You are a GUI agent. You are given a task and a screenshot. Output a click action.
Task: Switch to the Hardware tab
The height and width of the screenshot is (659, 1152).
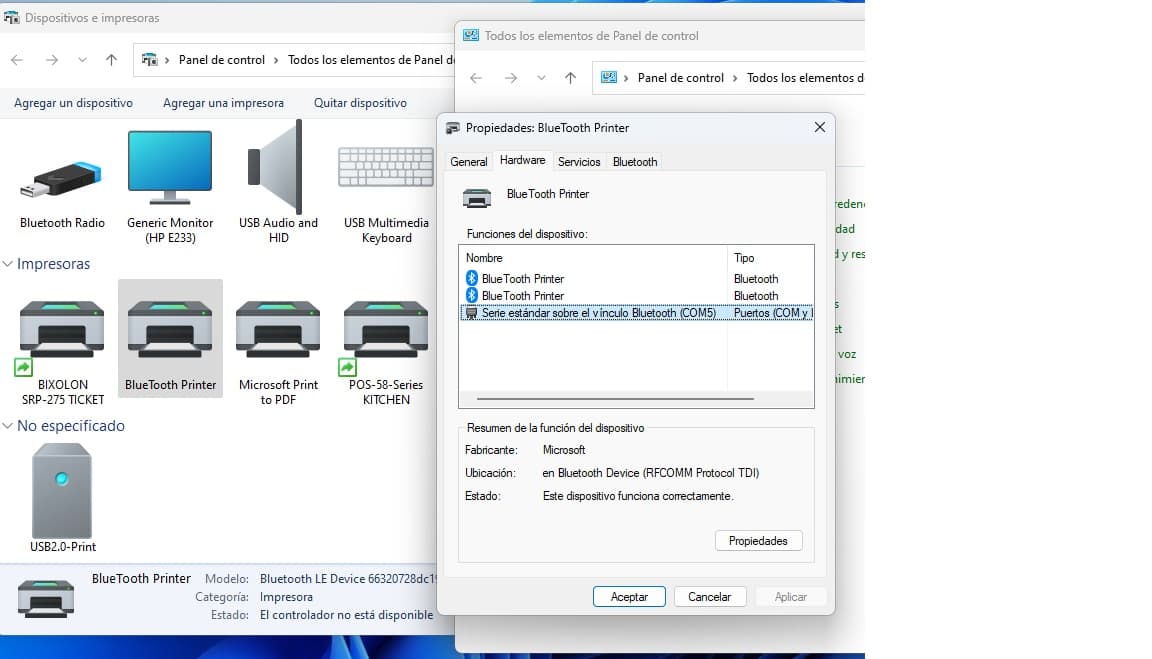click(x=522, y=160)
